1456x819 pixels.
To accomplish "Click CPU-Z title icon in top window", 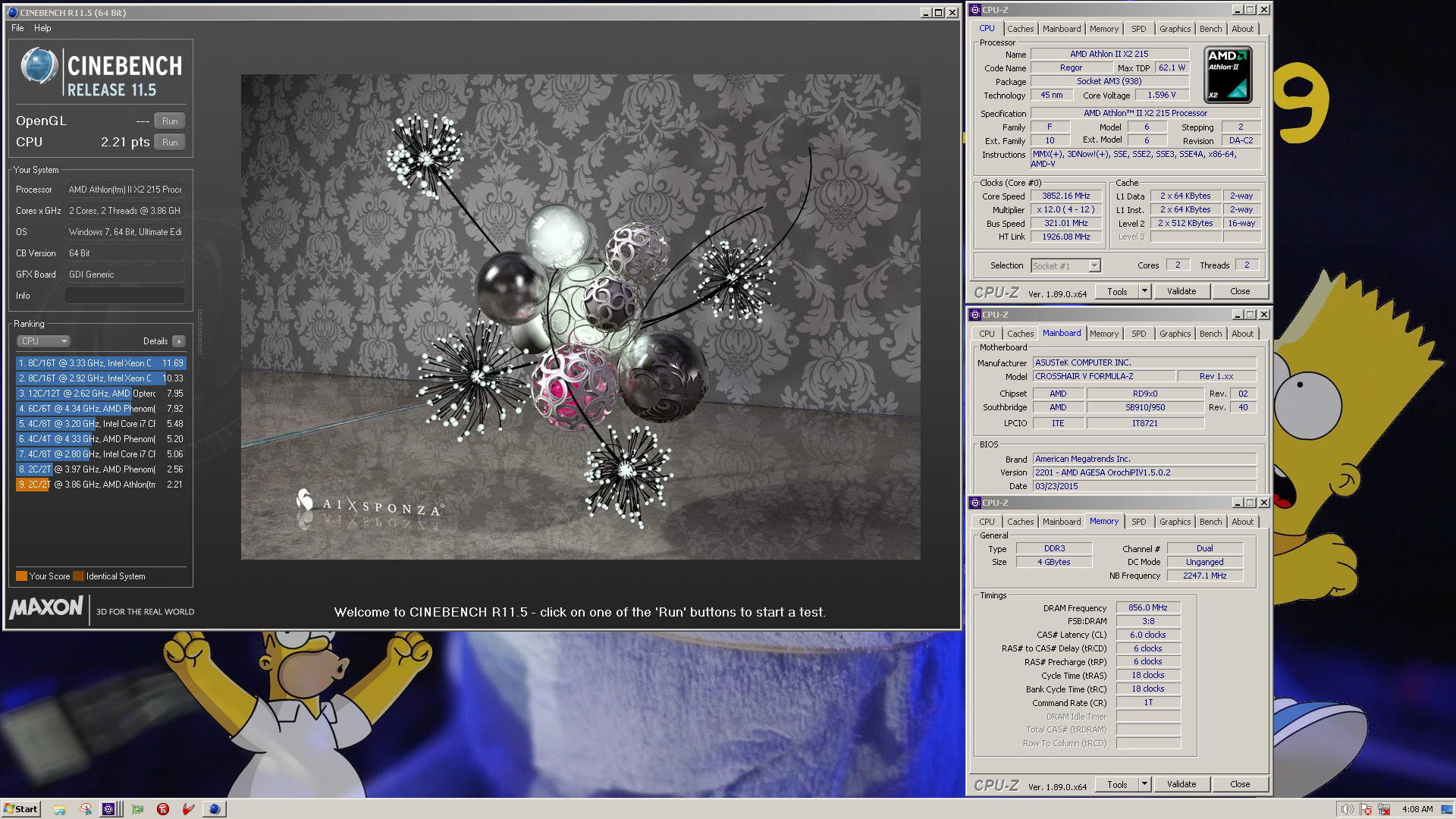I will click(x=975, y=10).
